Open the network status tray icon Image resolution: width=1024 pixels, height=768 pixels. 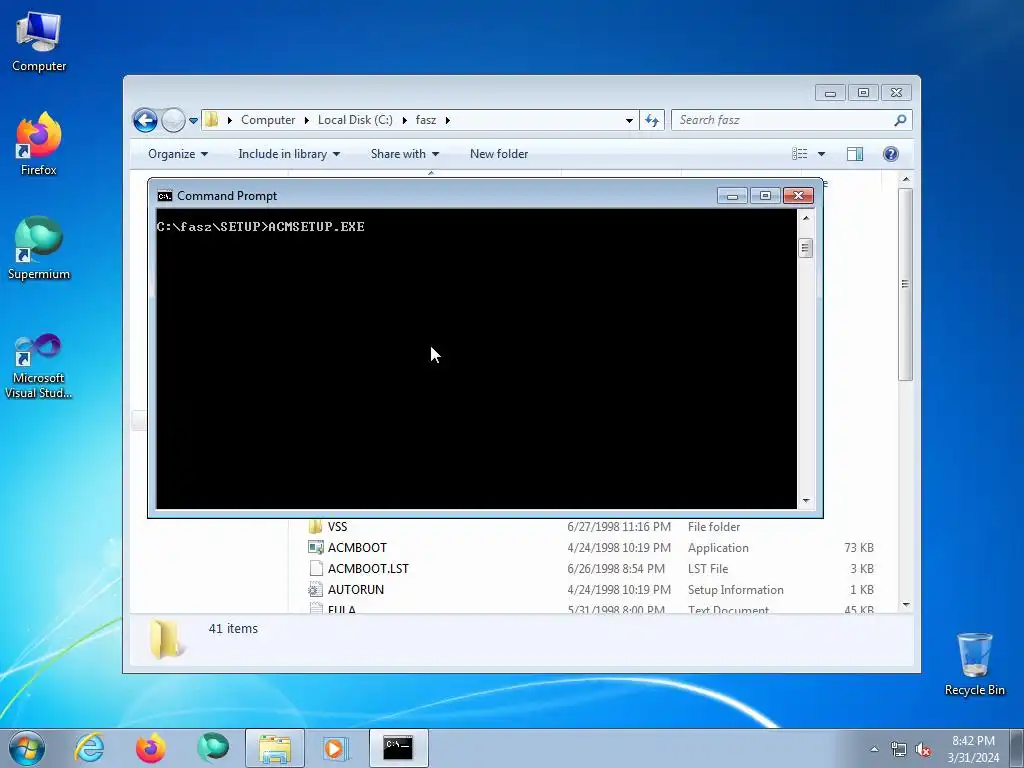coord(899,749)
